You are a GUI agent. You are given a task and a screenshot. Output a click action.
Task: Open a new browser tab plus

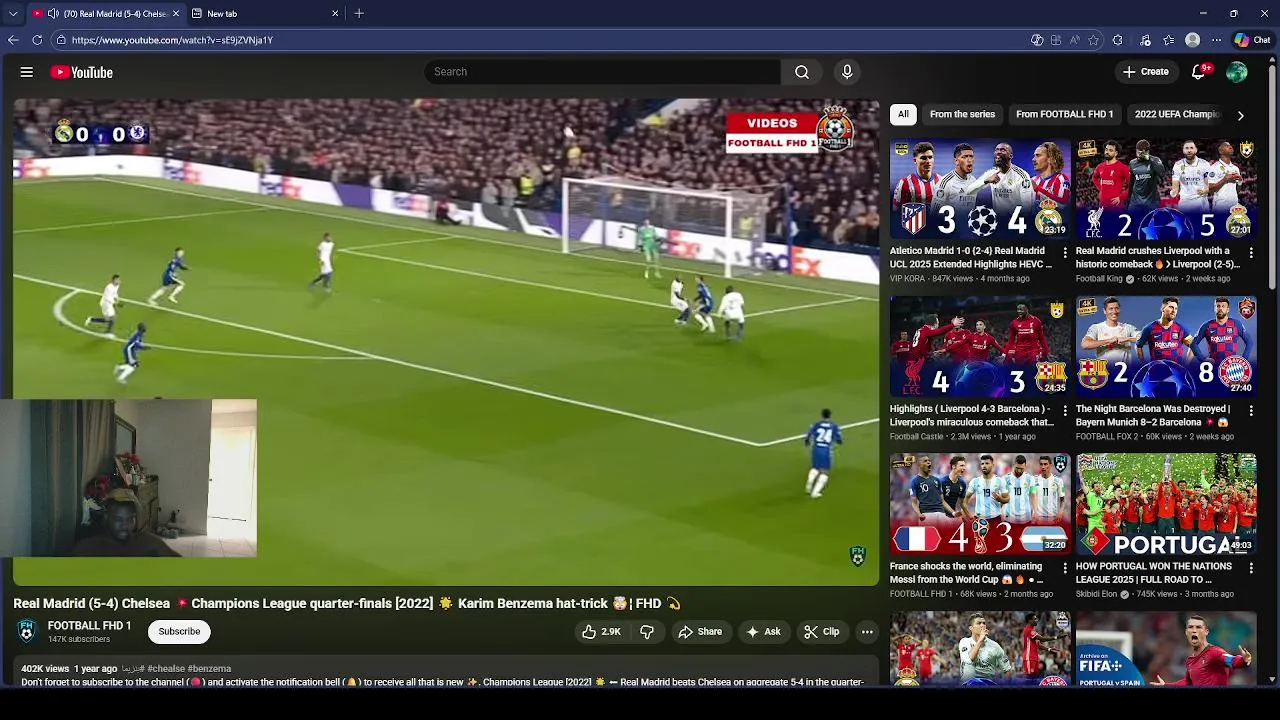pyautogui.click(x=359, y=14)
